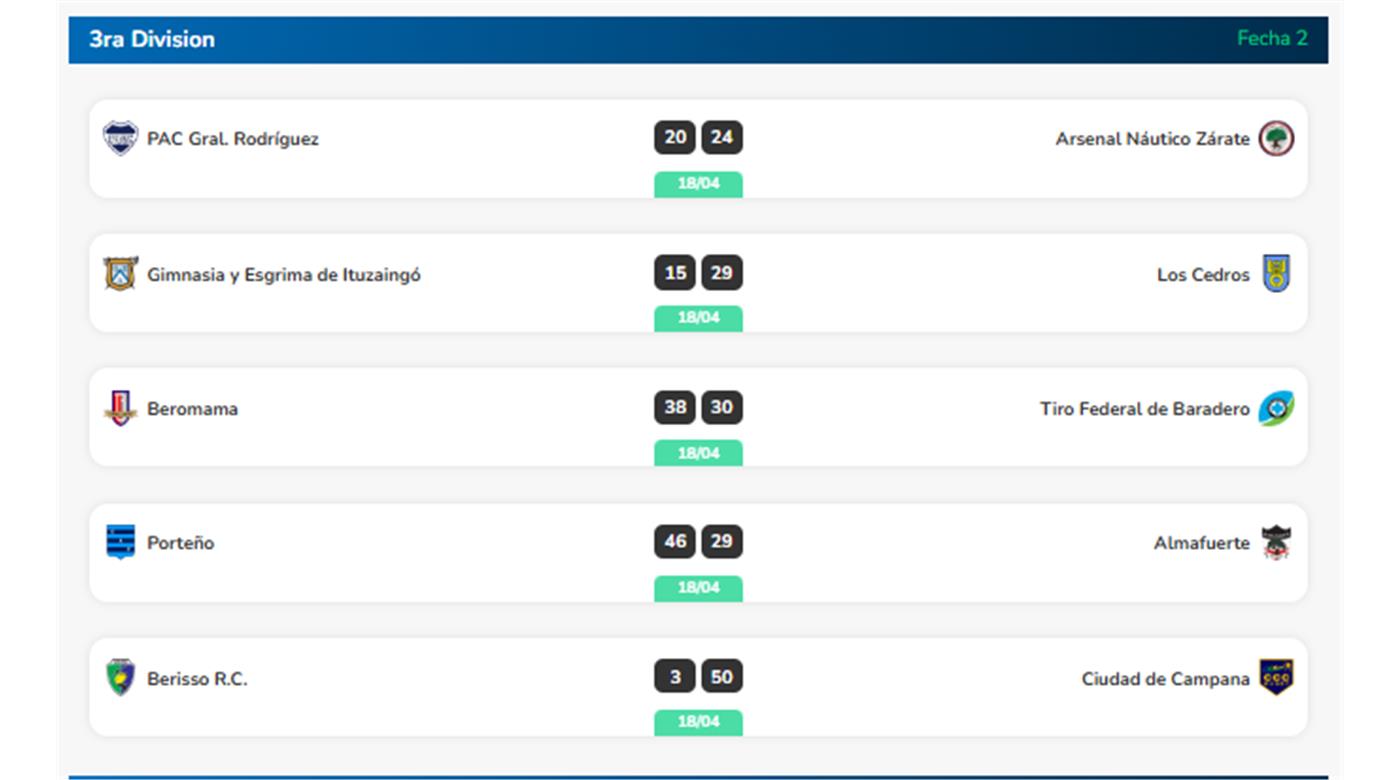The width and height of the screenshot is (1400, 780).
Task: Select the Porteño striped shield icon
Action: point(120,542)
